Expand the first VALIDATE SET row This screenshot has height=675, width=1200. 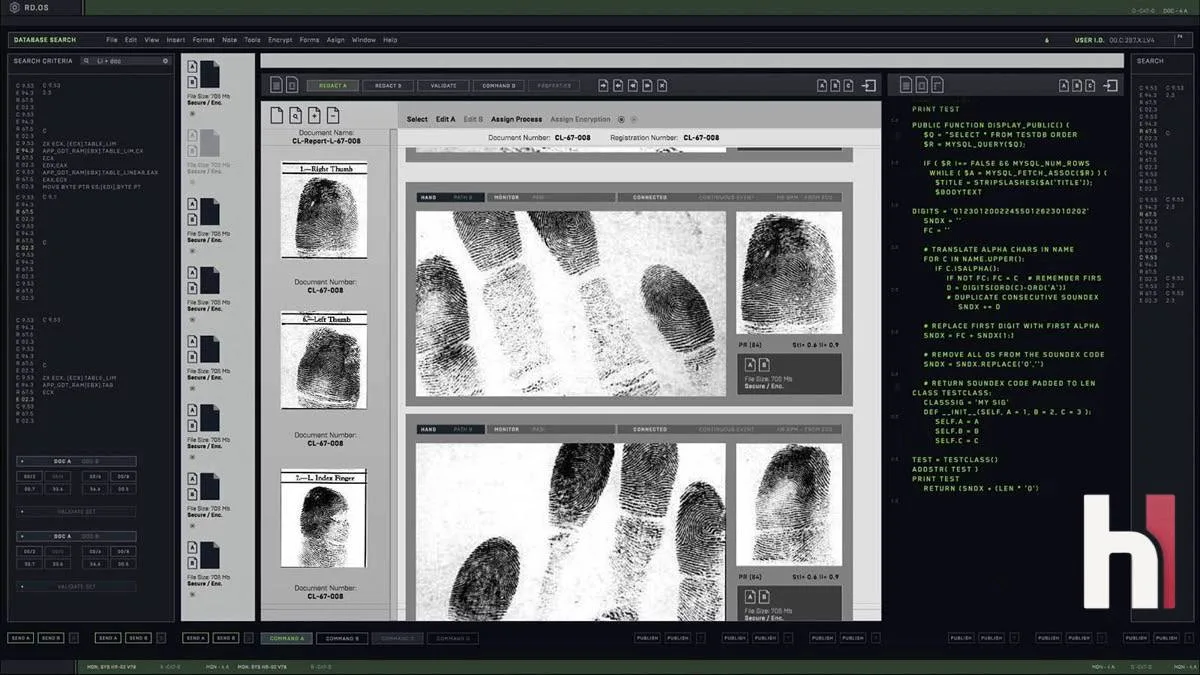coord(76,511)
